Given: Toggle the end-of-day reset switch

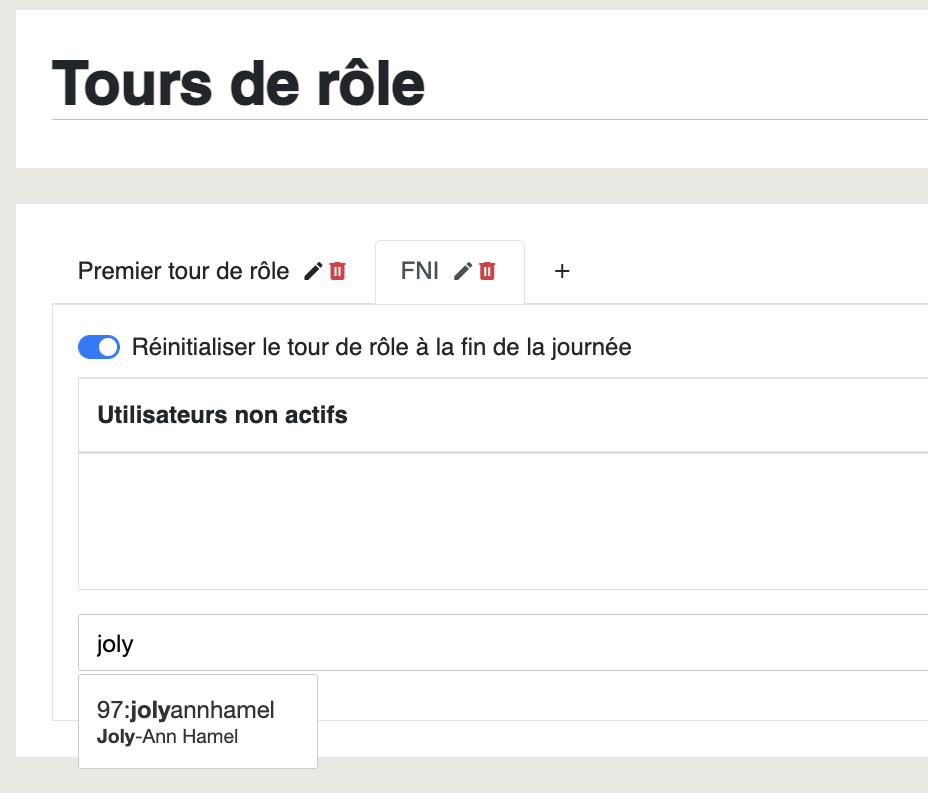Looking at the screenshot, I should click(99, 347).
